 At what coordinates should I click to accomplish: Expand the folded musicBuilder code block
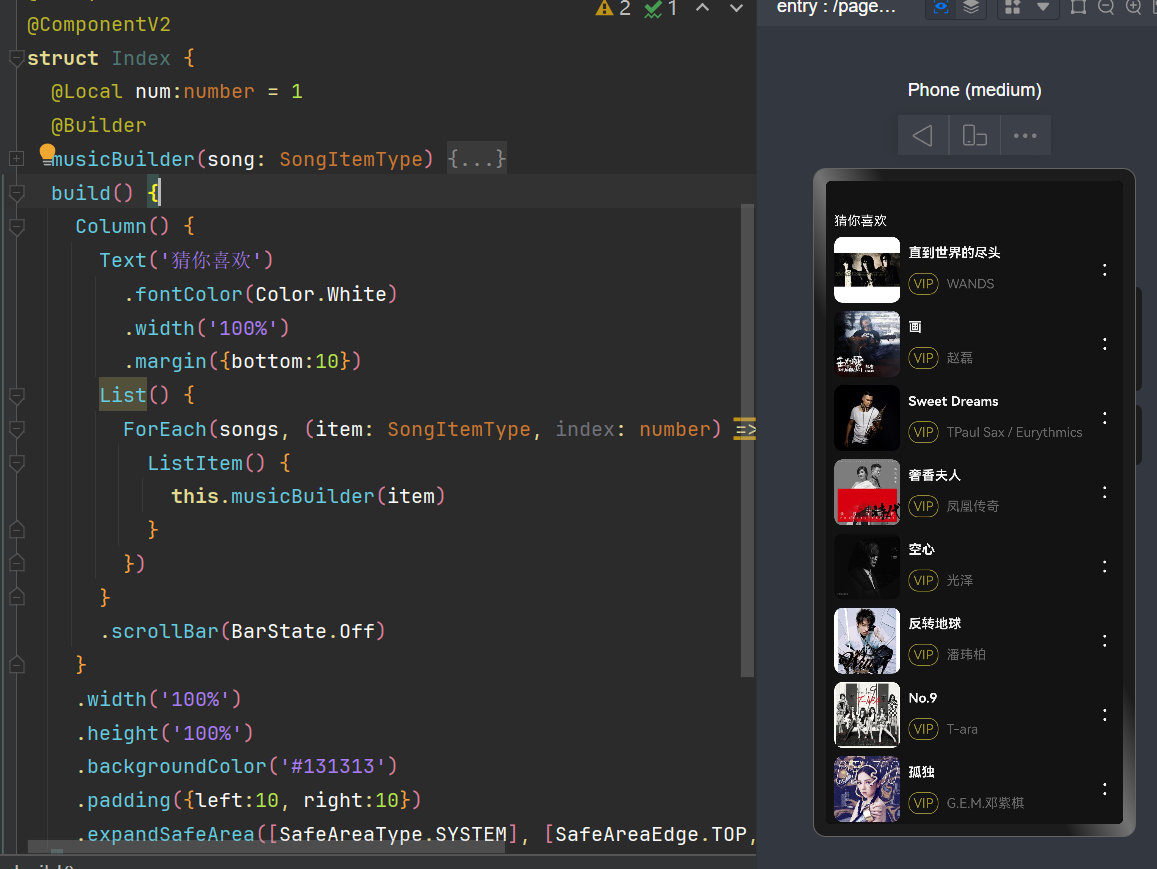pyautogui.click(x=16, y=159)
